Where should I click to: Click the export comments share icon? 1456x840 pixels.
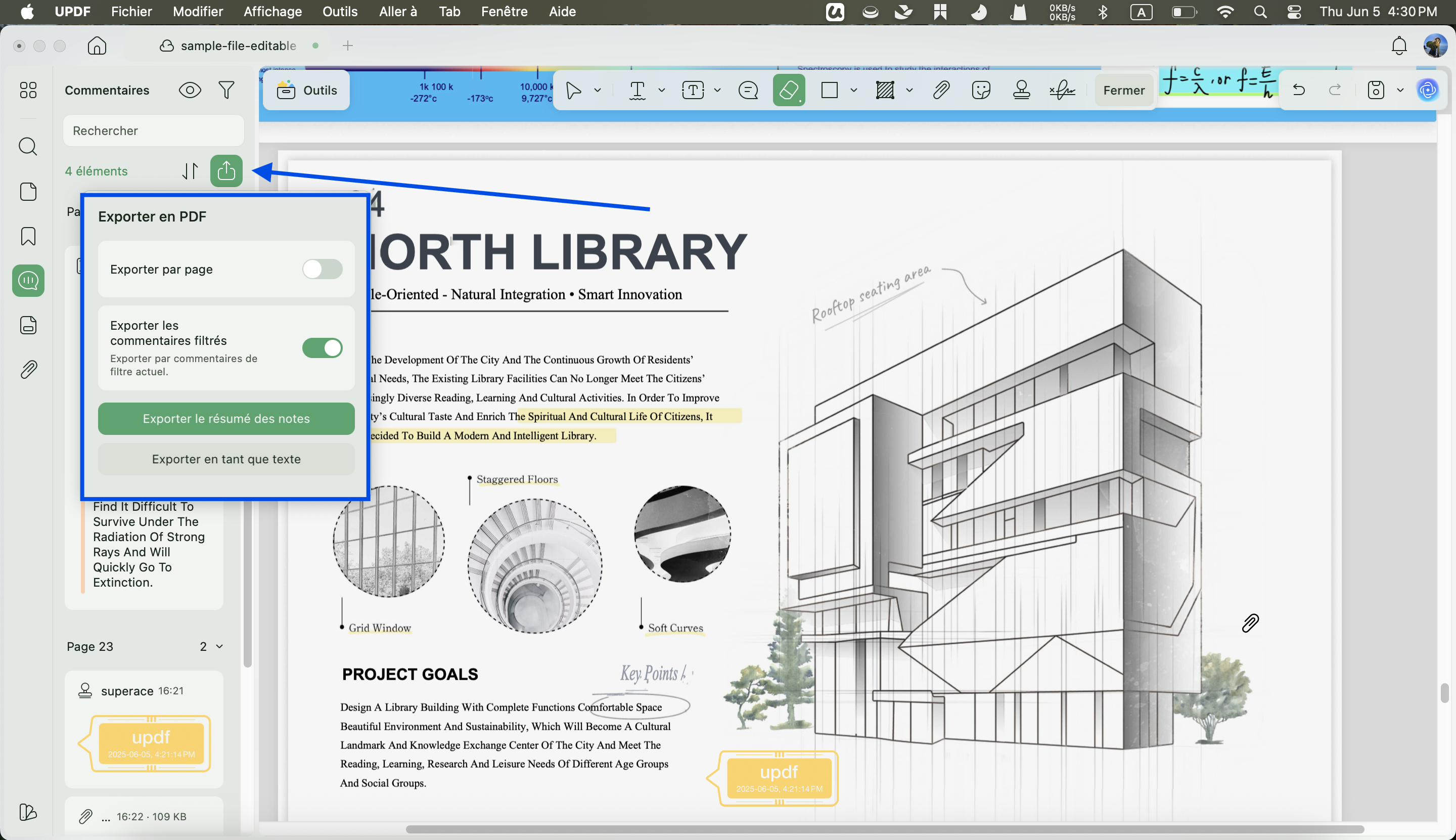click(226, 171)
